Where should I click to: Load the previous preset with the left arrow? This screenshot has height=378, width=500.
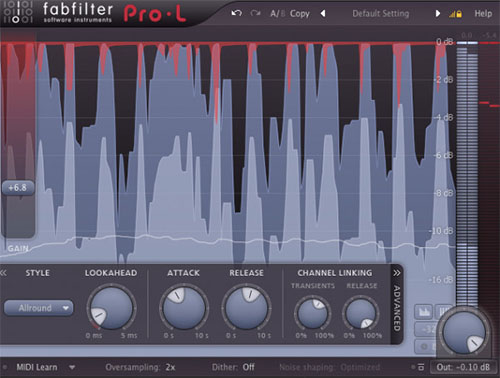(323, 14)
